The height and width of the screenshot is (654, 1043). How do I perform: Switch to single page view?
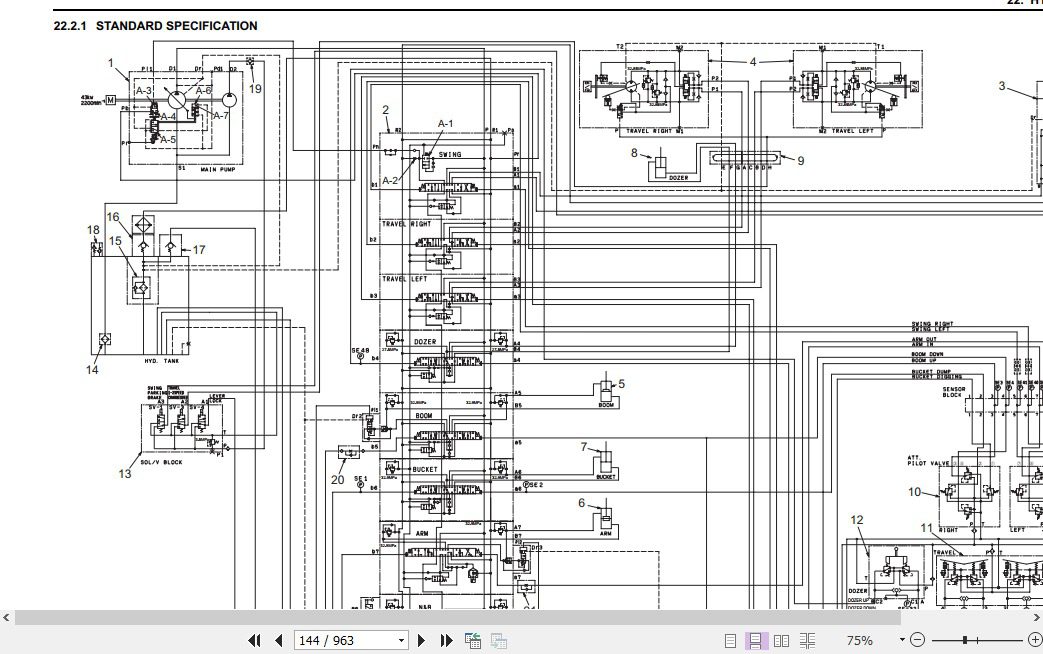coord(730,641)
